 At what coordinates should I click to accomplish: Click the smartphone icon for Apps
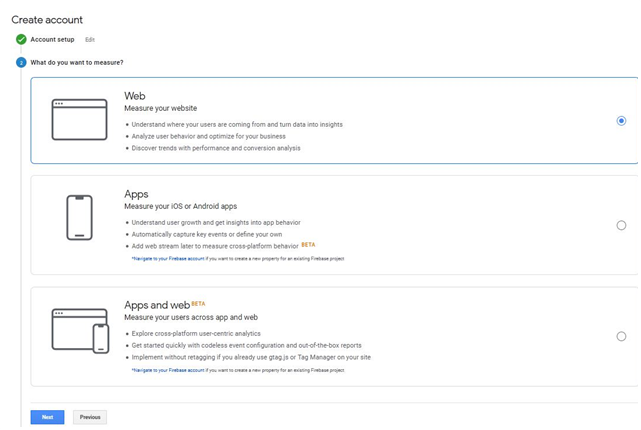tap(79, 217)
